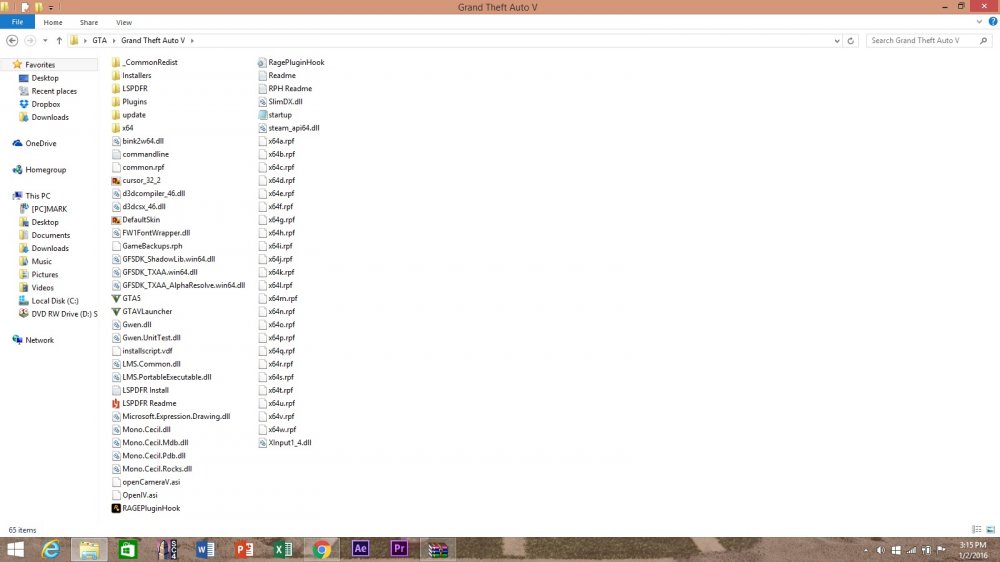1000x562 pixels.
Task: Open the recent locations dropdown arrow
Action: tap(45, 40)
